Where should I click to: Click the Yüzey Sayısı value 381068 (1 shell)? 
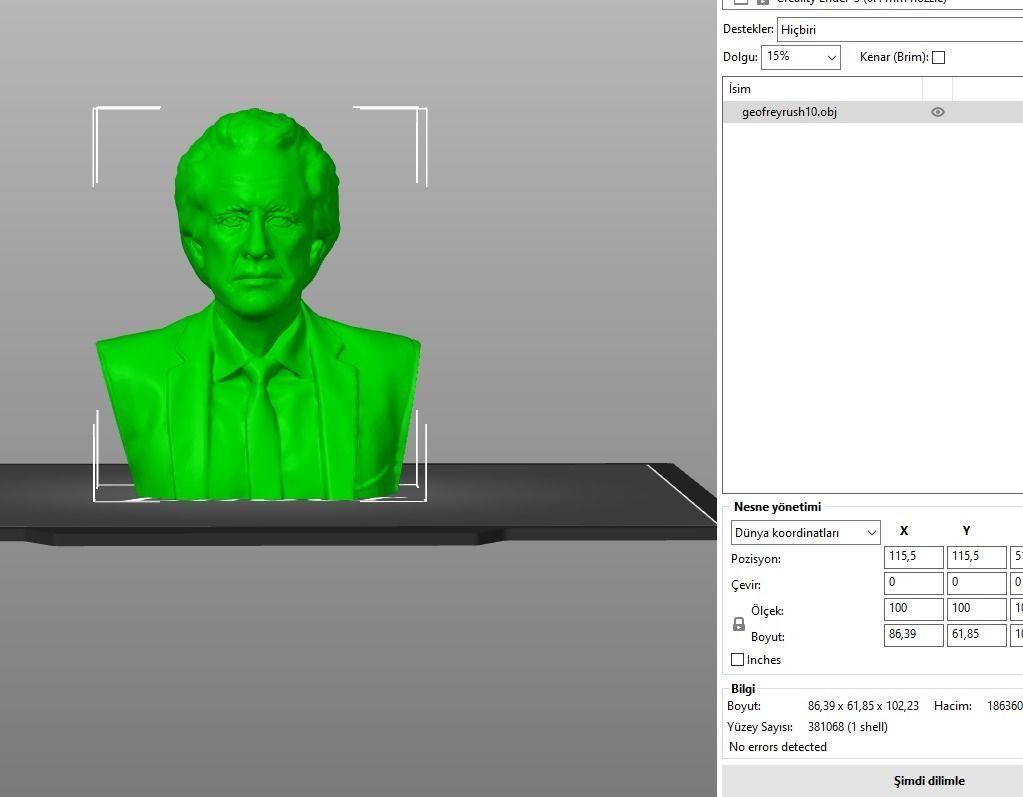point(847,727)
